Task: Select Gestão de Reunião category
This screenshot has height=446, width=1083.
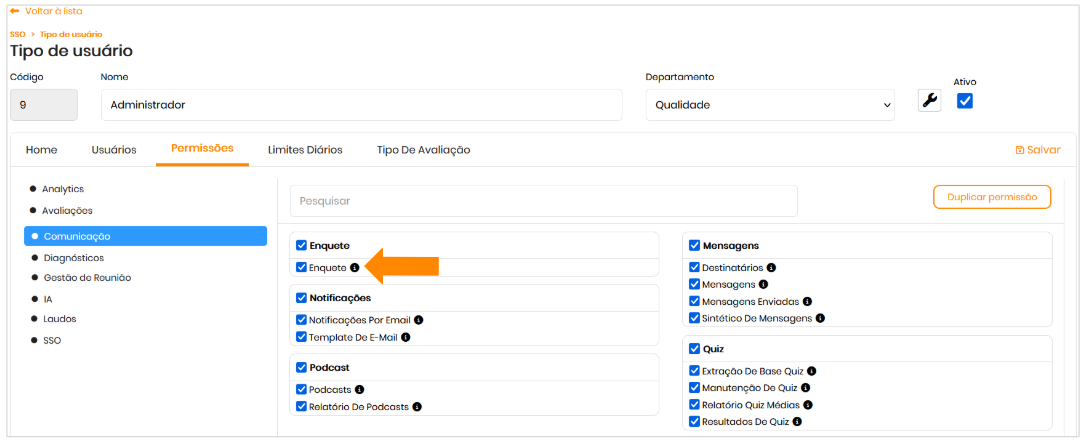Action: click(x=87, y=277)
